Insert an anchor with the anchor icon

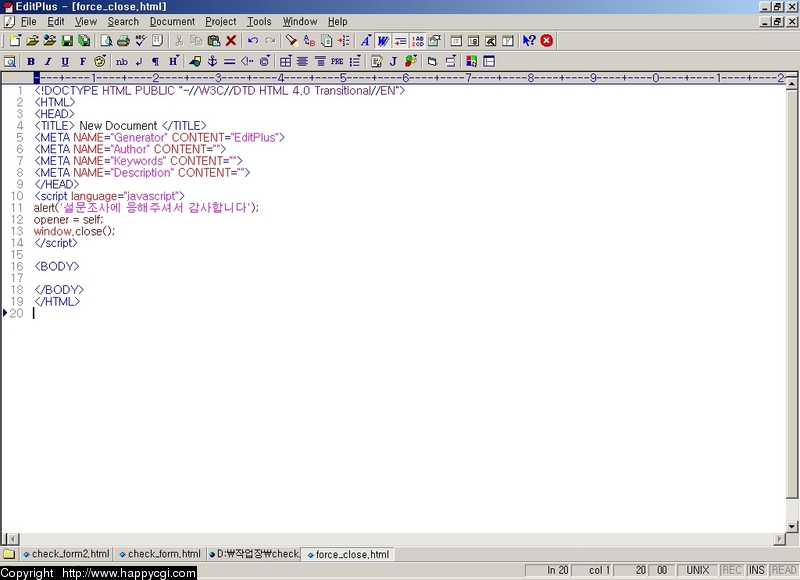click(x=212, y=62)
